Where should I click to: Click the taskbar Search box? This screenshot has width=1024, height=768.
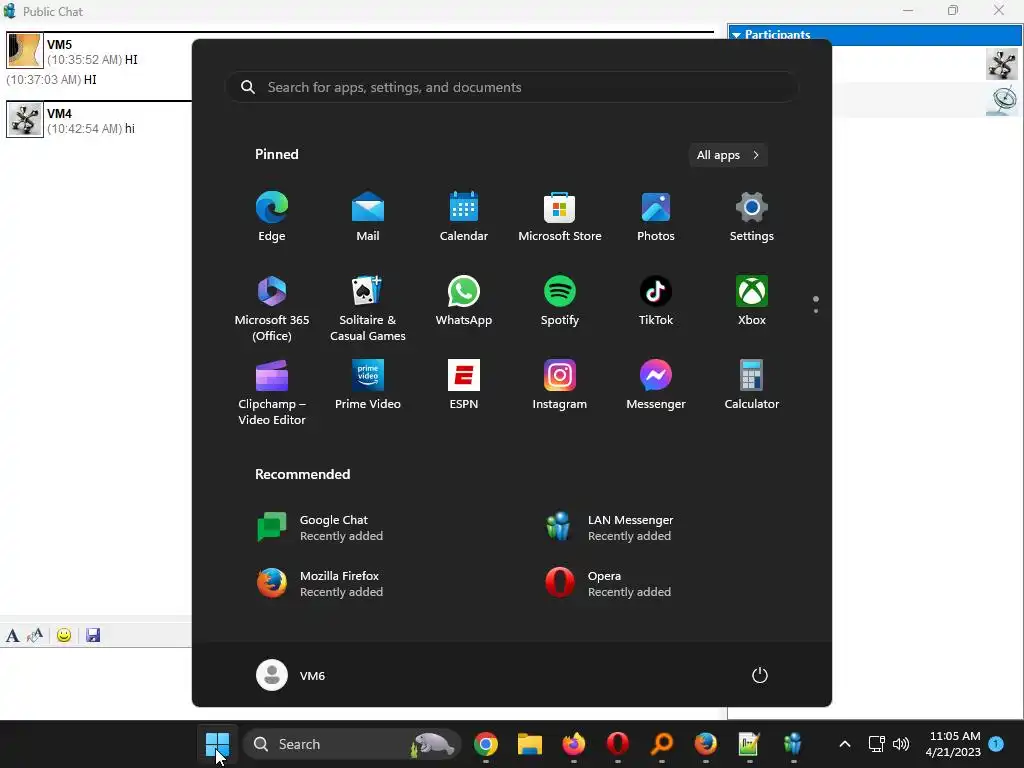coord(352,744)
